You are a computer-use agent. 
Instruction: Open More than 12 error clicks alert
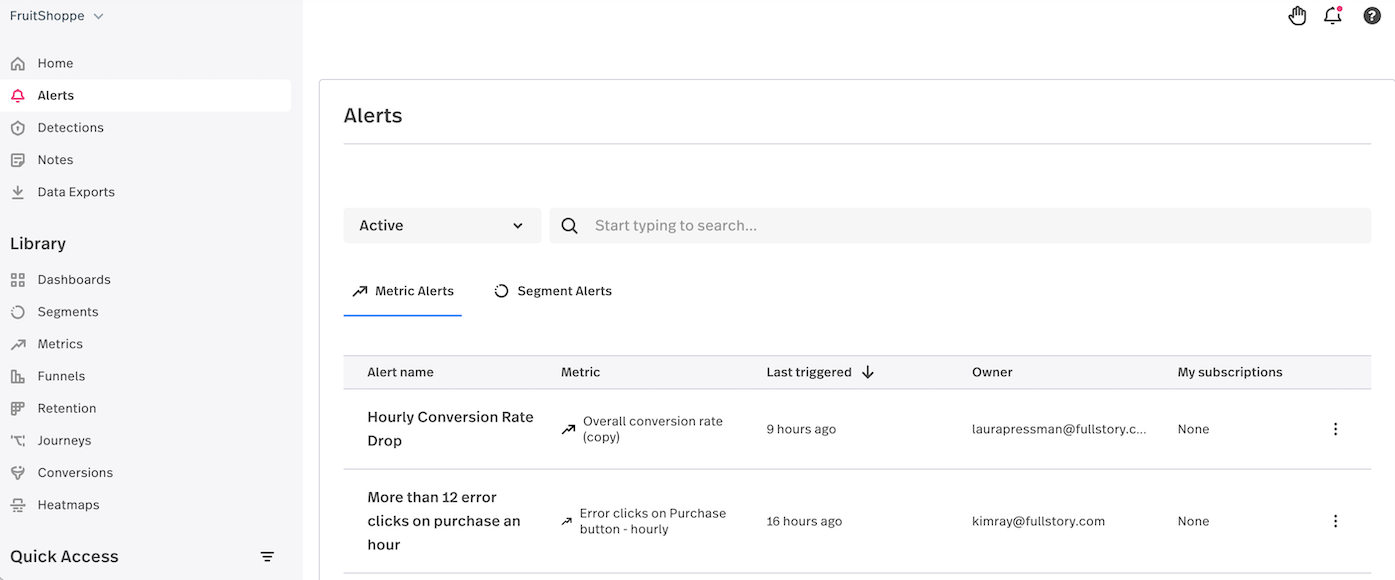(x=444, y=521)
